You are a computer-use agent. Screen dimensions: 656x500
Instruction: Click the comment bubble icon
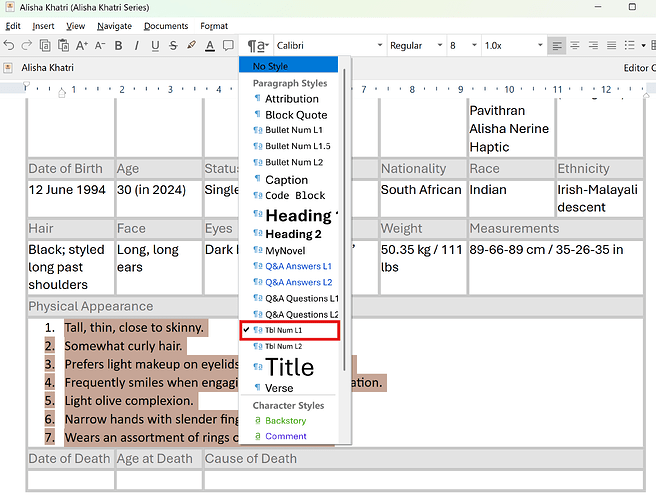coord(228,45)
